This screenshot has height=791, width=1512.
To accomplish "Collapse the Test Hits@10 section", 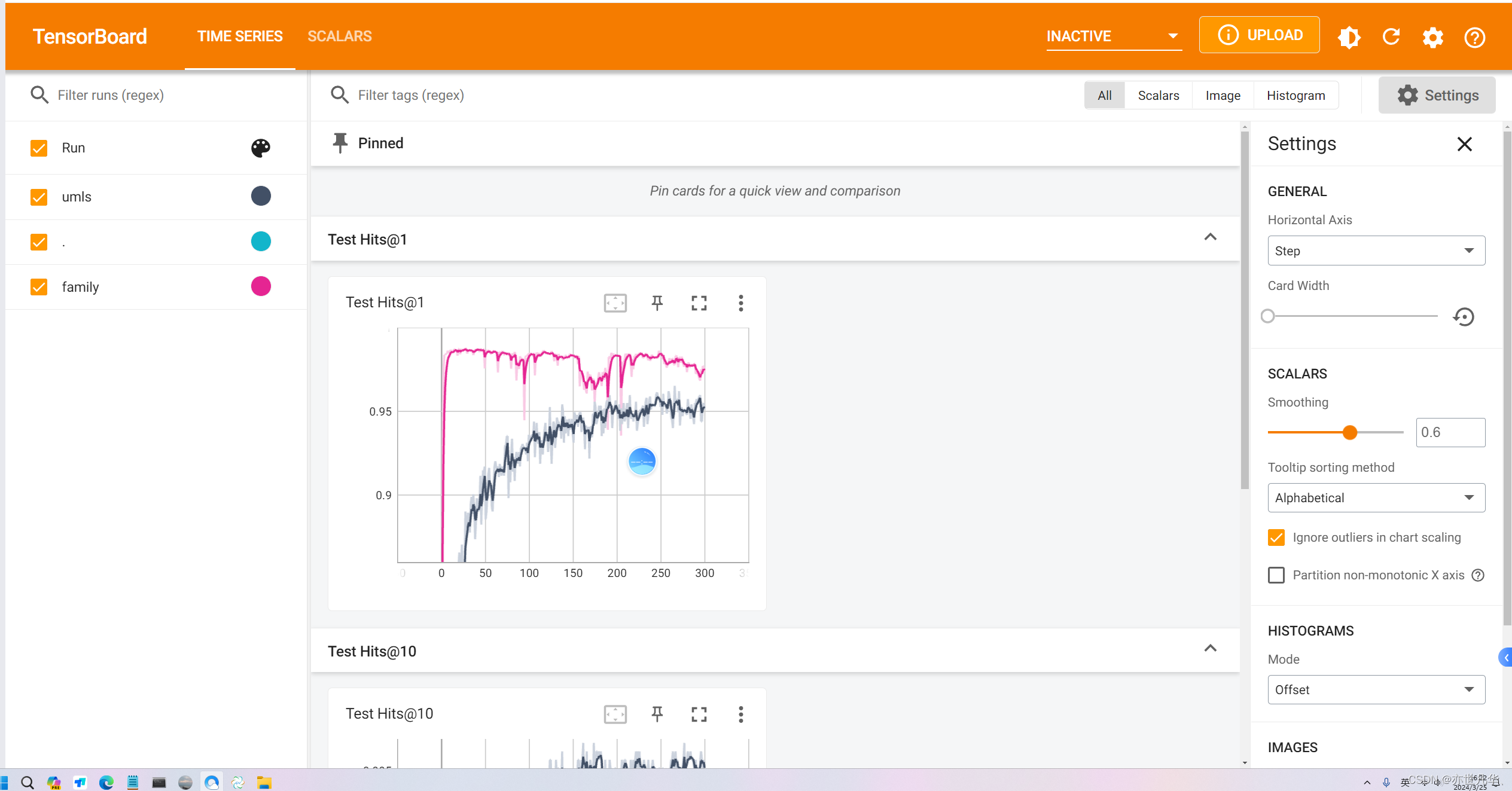I will [1210, 649].
